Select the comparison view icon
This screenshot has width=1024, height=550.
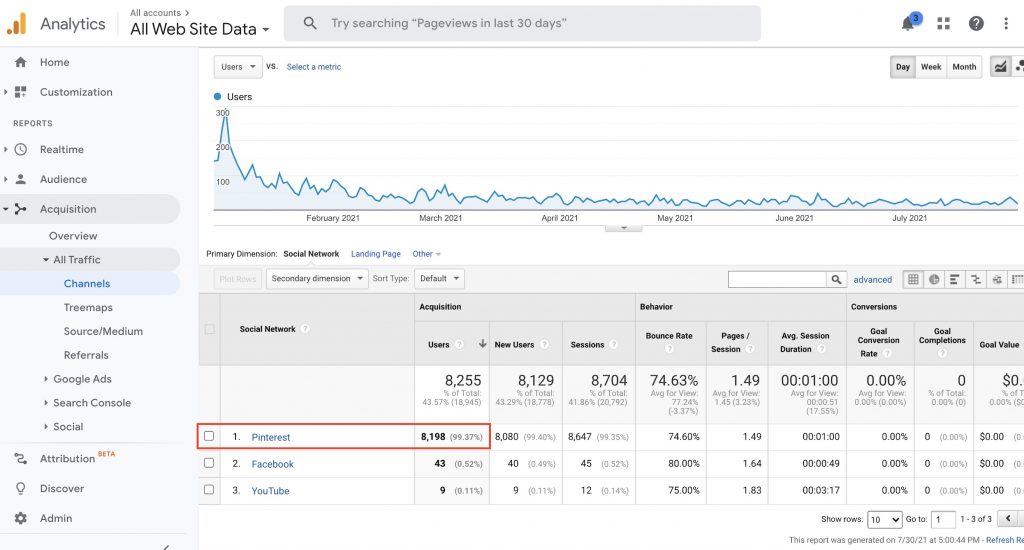pyautogui.click(x=976, y=280)
